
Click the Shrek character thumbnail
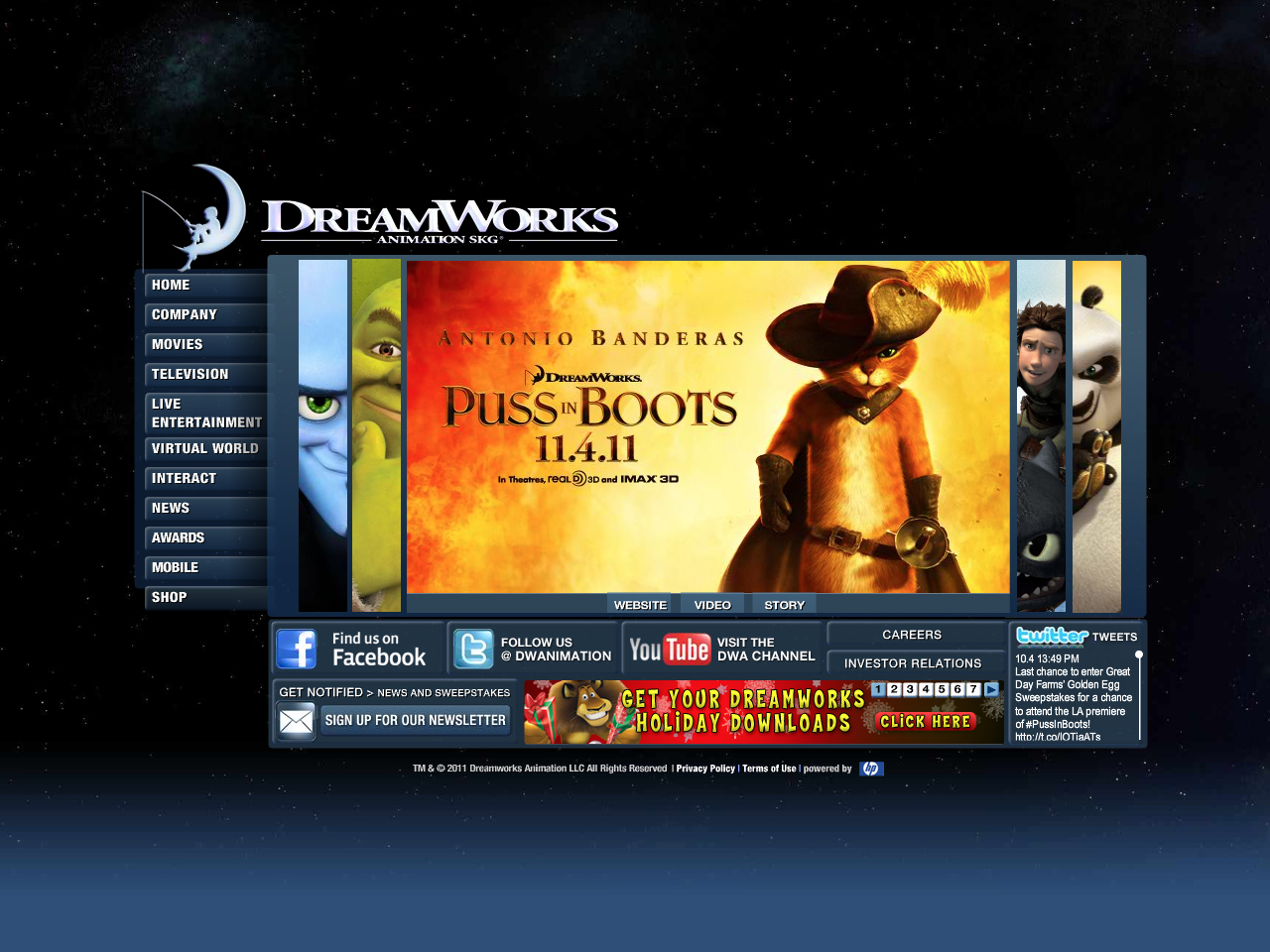tap(377, 436)
